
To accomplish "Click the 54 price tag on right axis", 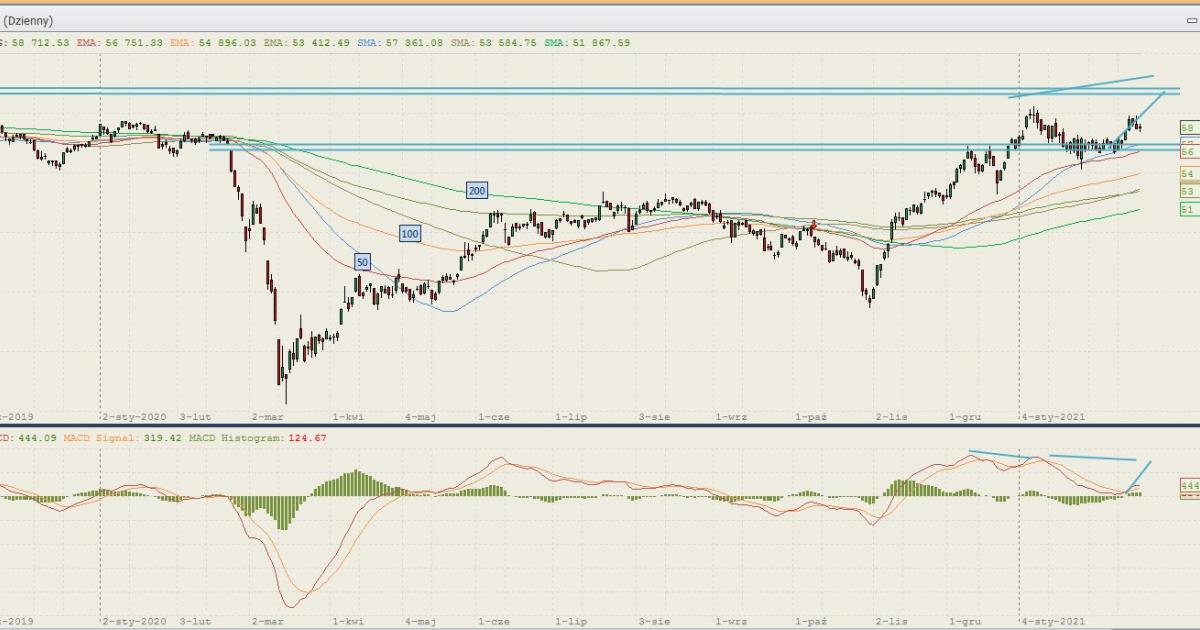I will click(x=1187, y=174).
